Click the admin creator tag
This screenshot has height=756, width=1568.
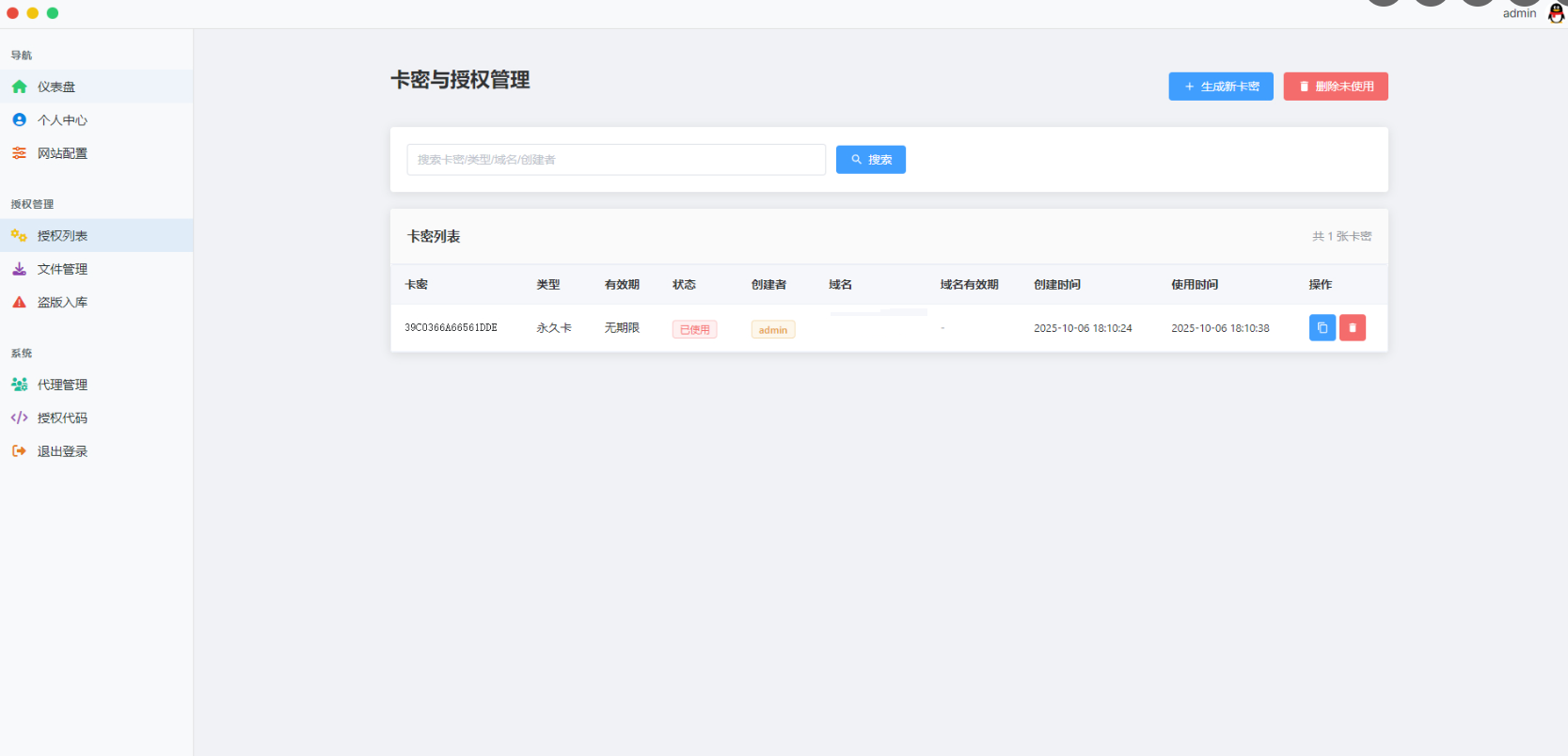point(772,330)
